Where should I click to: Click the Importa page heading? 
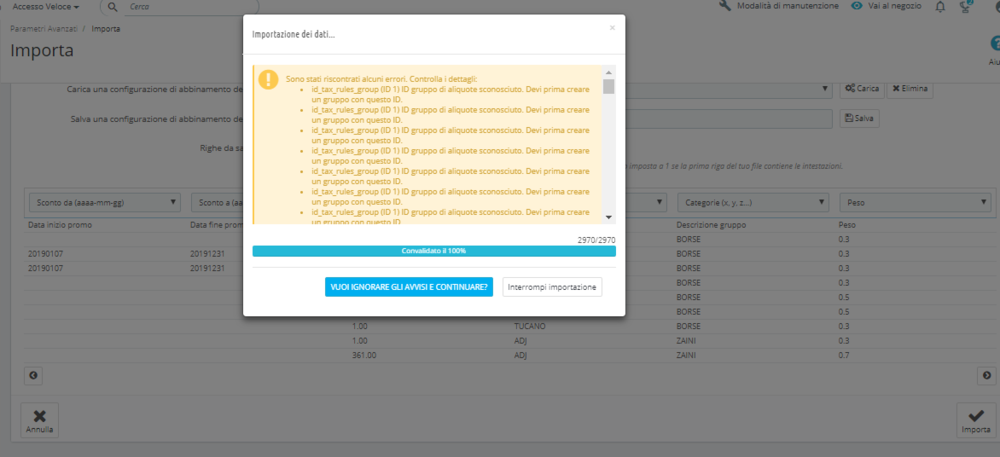[41, 51]
